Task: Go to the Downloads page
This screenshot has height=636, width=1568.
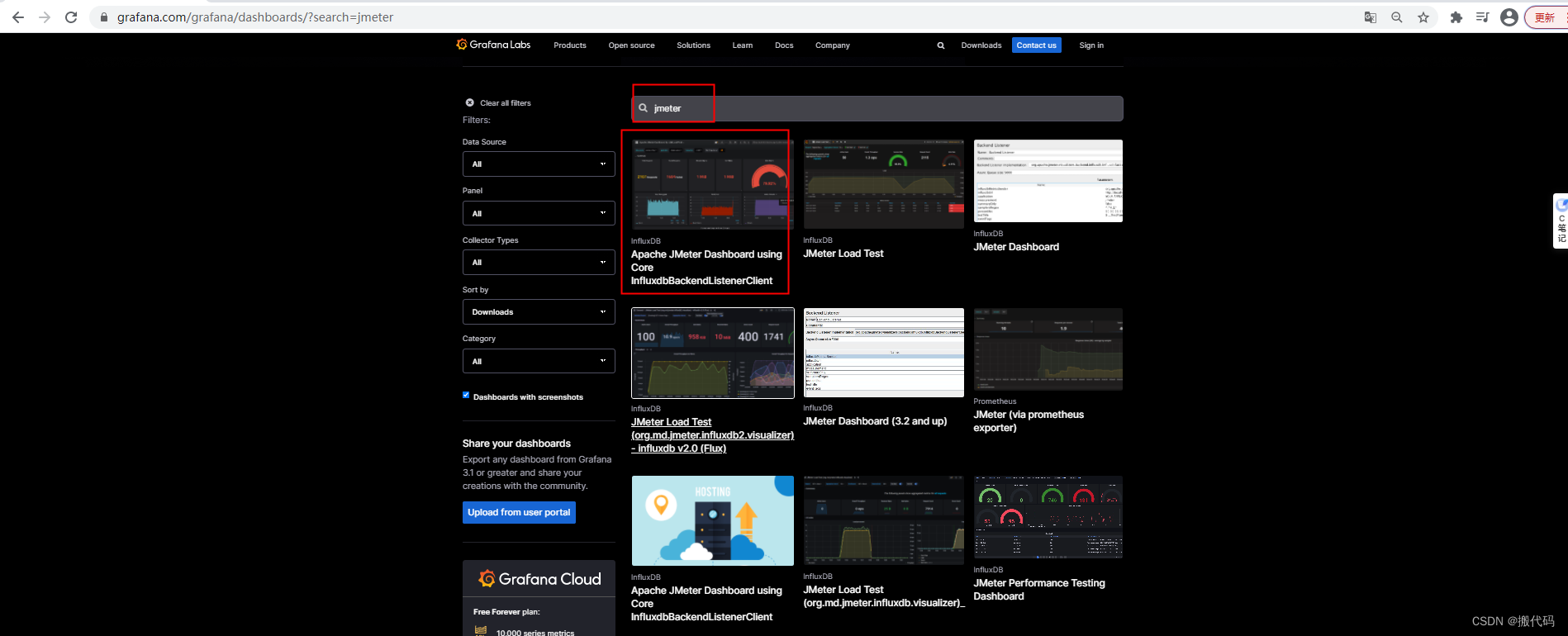Action: click(x=981, y=45)
